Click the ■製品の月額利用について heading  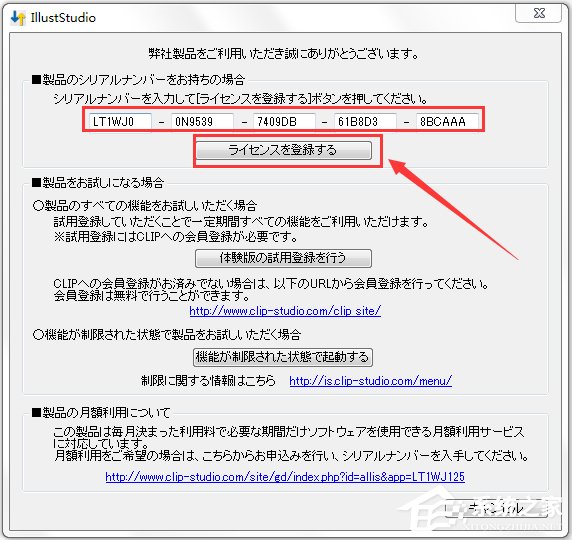101,413
